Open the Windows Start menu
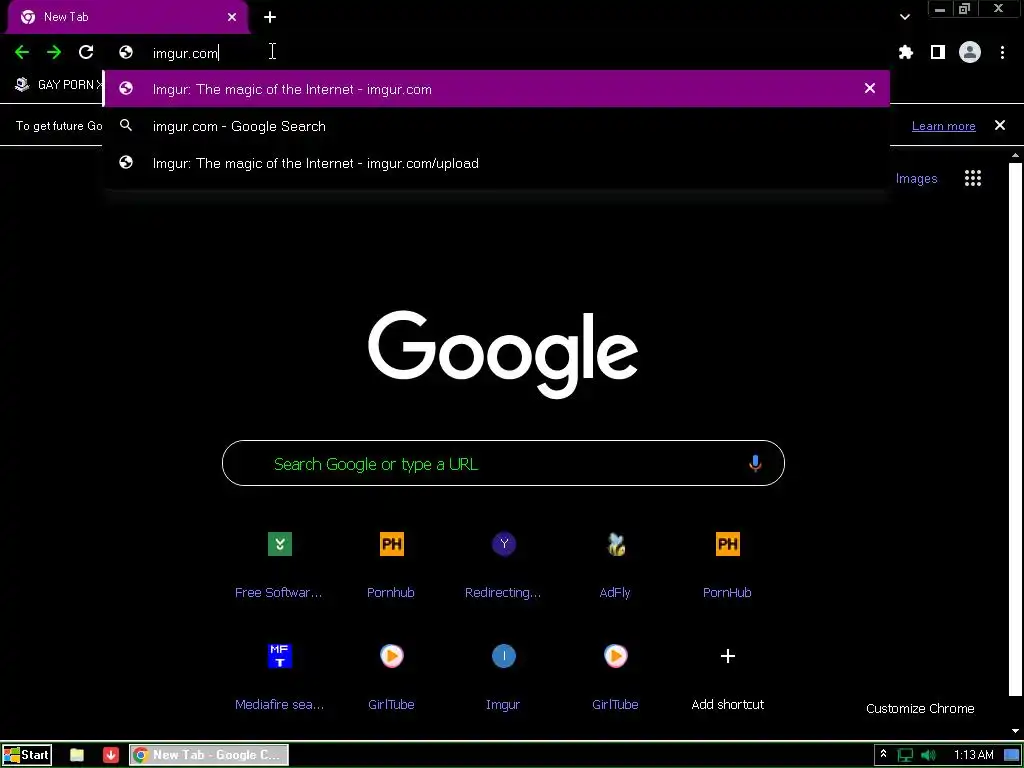This screenshot has height=768, width=1024. click(27, 755)
